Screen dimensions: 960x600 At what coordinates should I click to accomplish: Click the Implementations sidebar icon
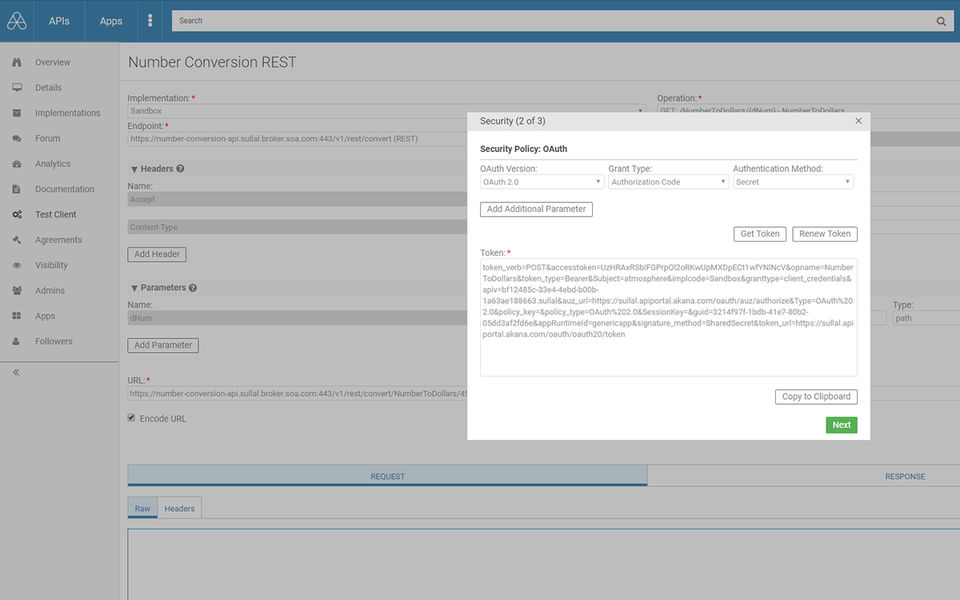[x=17, y=113]
